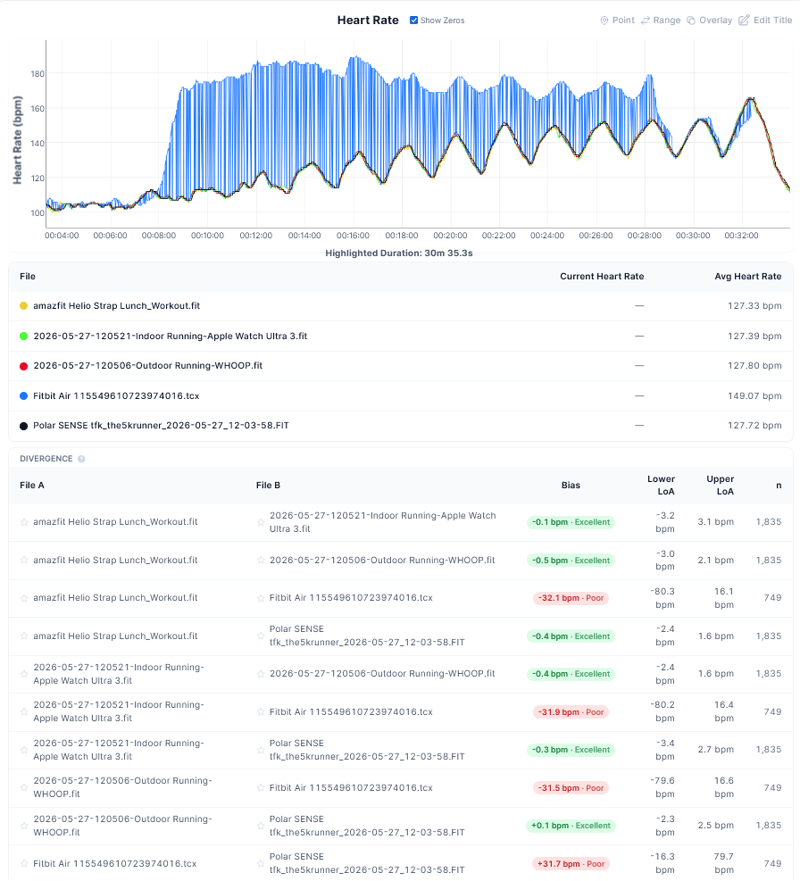800x881 pixels.
Task: Star the first amazfit Helio Strap divergence row
Action: pyautogui.click(x=24, y=522)
